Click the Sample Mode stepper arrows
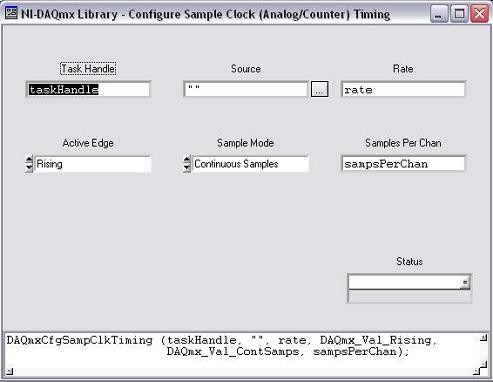The image size is (493, 382). [187, 164]
